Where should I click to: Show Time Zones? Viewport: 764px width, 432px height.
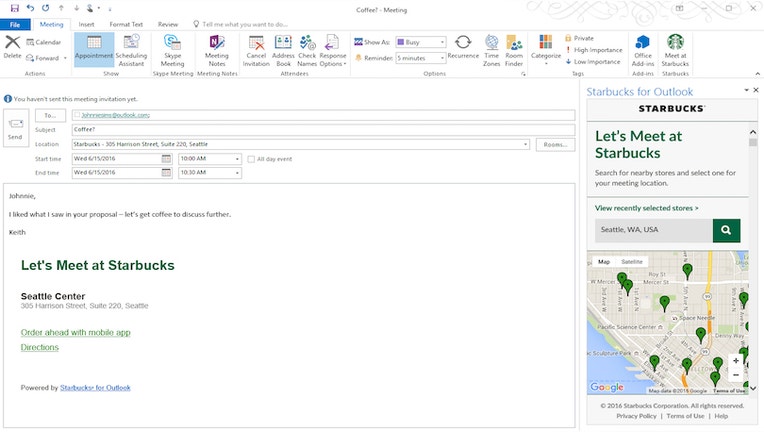click(491, 50)
